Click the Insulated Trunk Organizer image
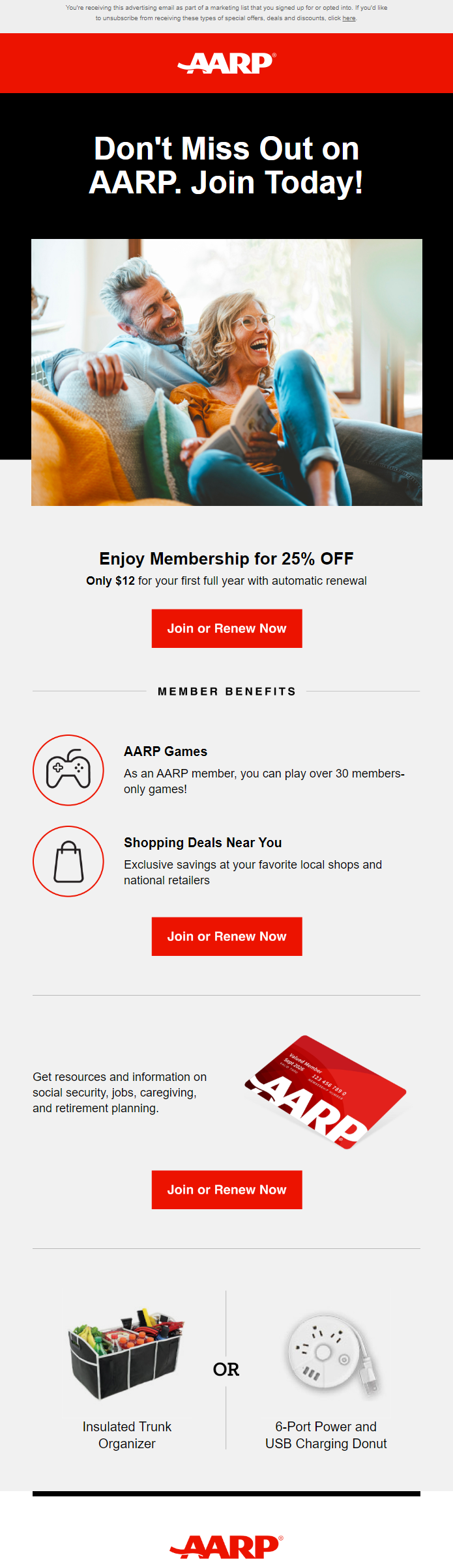Screen dimensions: 453x1568 (x=126, y=1354)
